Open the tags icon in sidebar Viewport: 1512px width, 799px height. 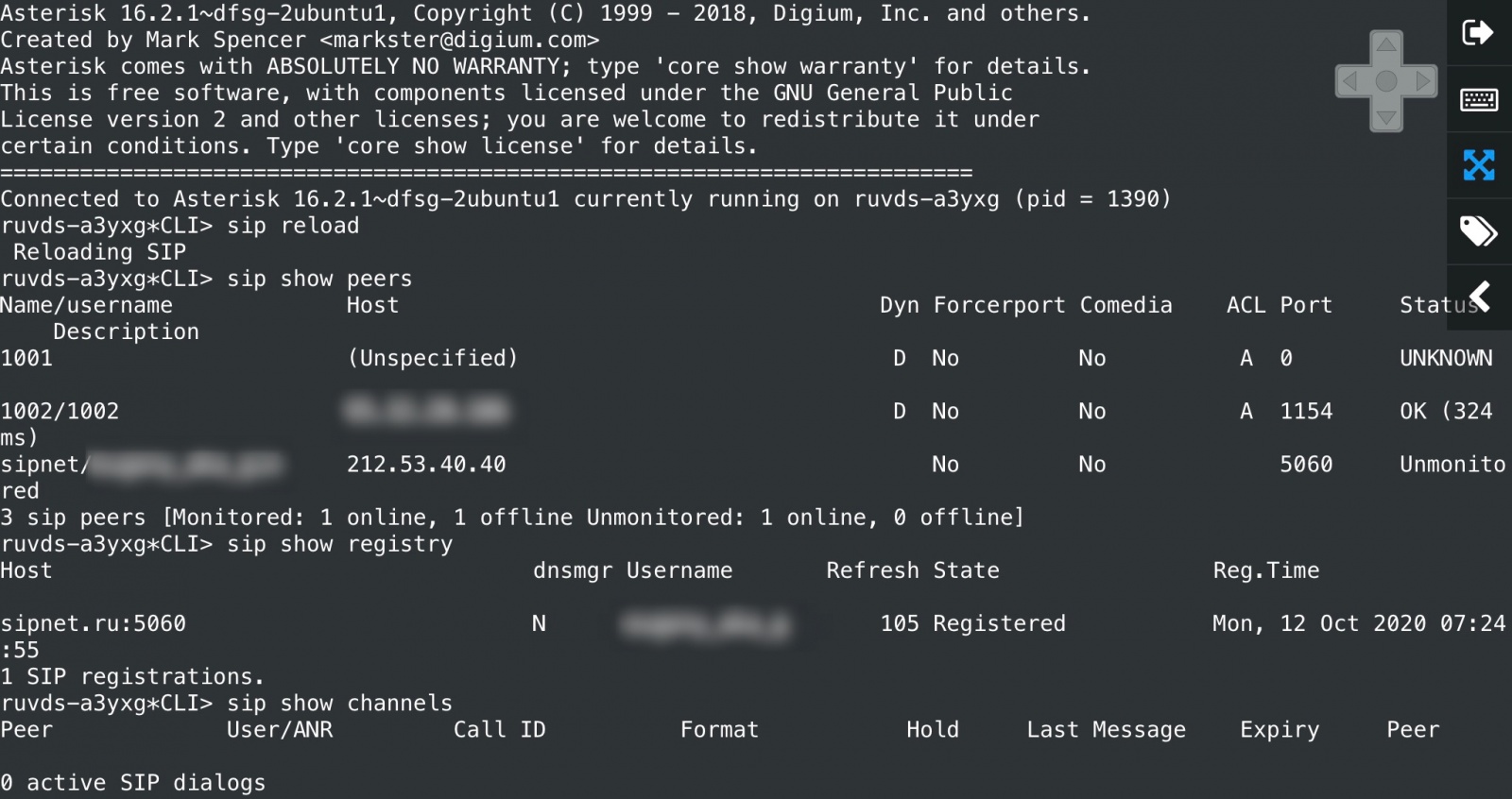pos(1478,231)
